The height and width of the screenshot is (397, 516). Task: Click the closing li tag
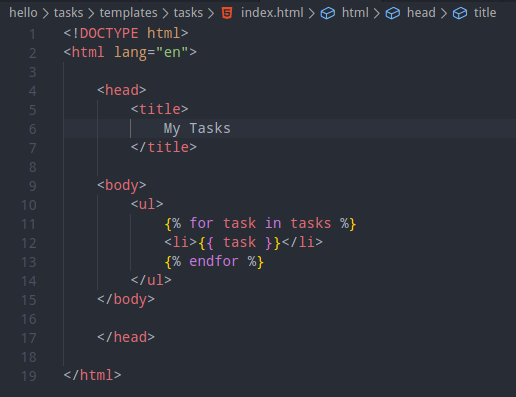(302, 242)
